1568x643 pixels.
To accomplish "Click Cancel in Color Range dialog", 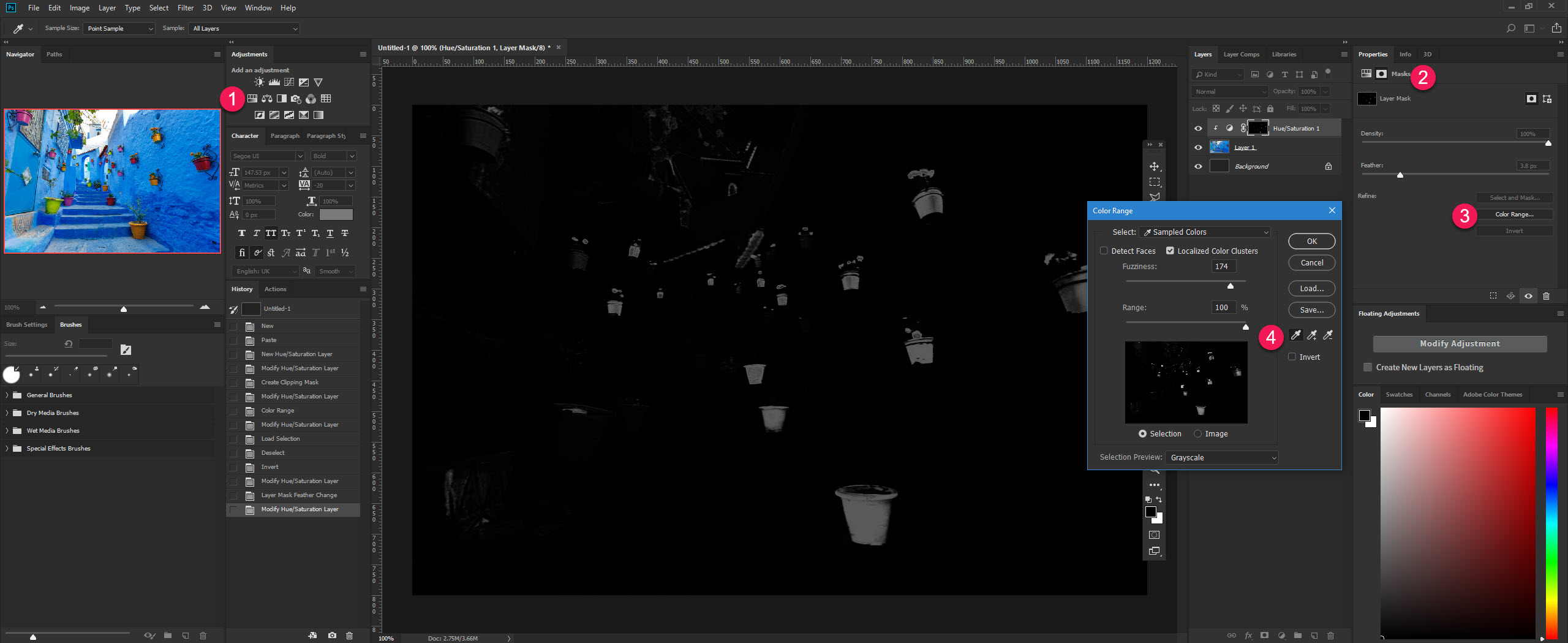I will click(1312, 263).
